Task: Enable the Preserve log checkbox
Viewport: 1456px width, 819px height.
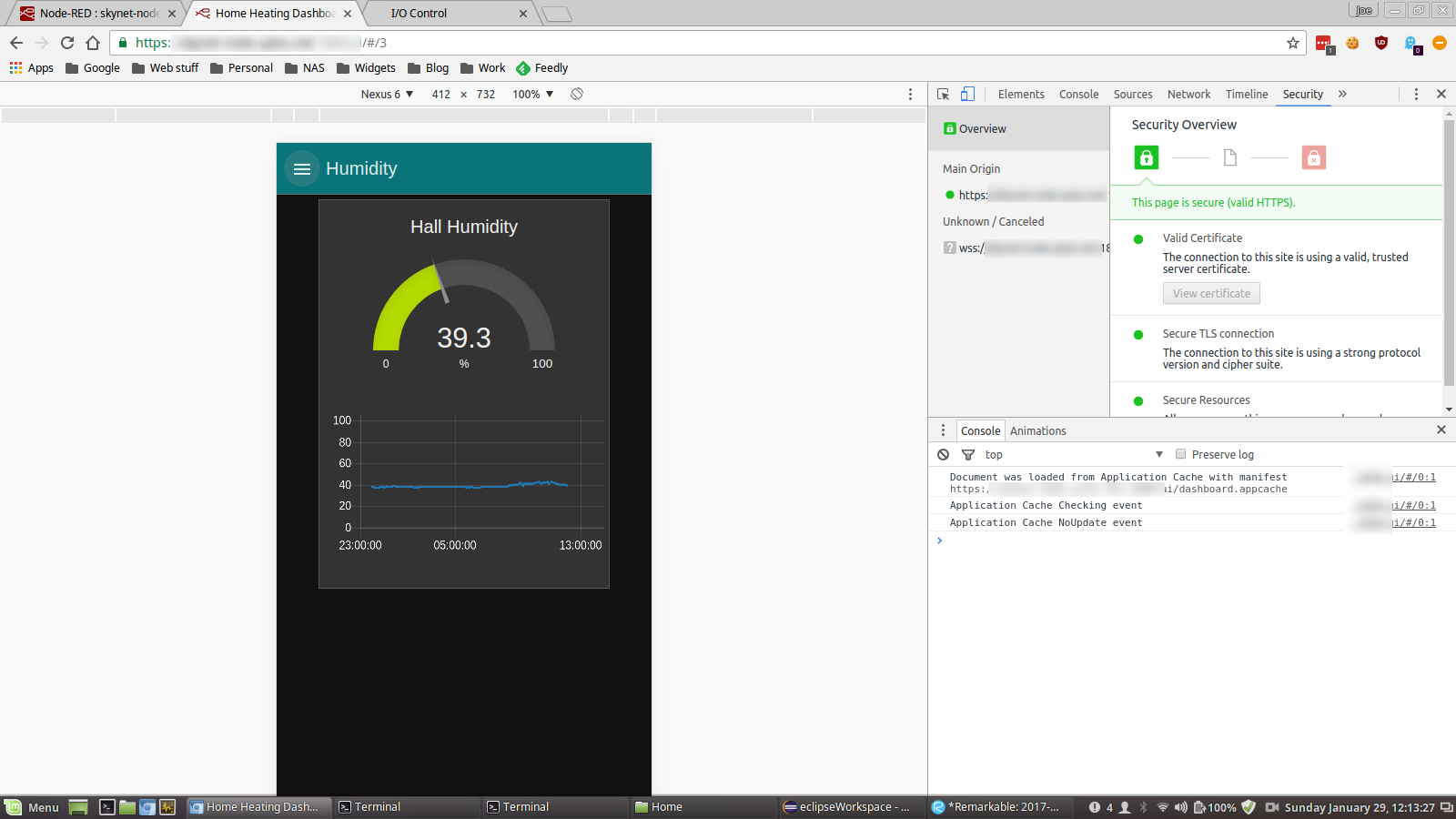Action: [x=1180, y=454]
